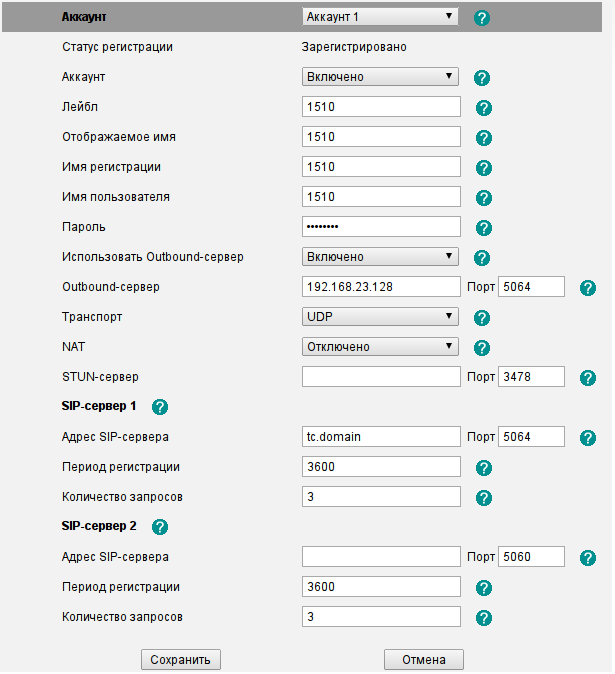Screen dimensions: 615x674
Task: Click help icon next to Outbound-сервер port
Action: 588,288
